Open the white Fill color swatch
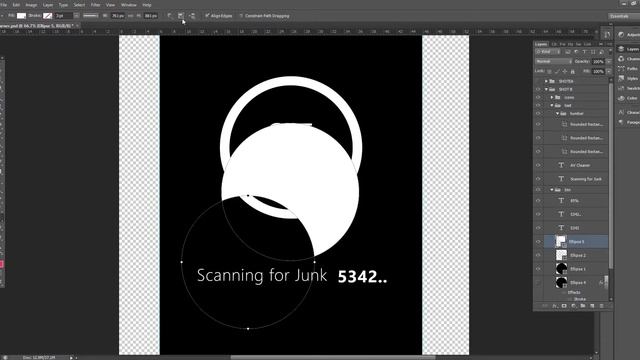640x360 pixels. point(21,16)
